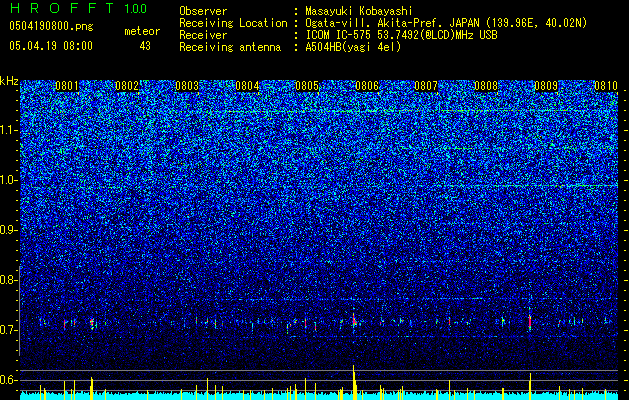The height and width of the screenshot is (400, 629).
Task: Click the HROFFT 1.0.0 title text
Action: tap(78, 8)
